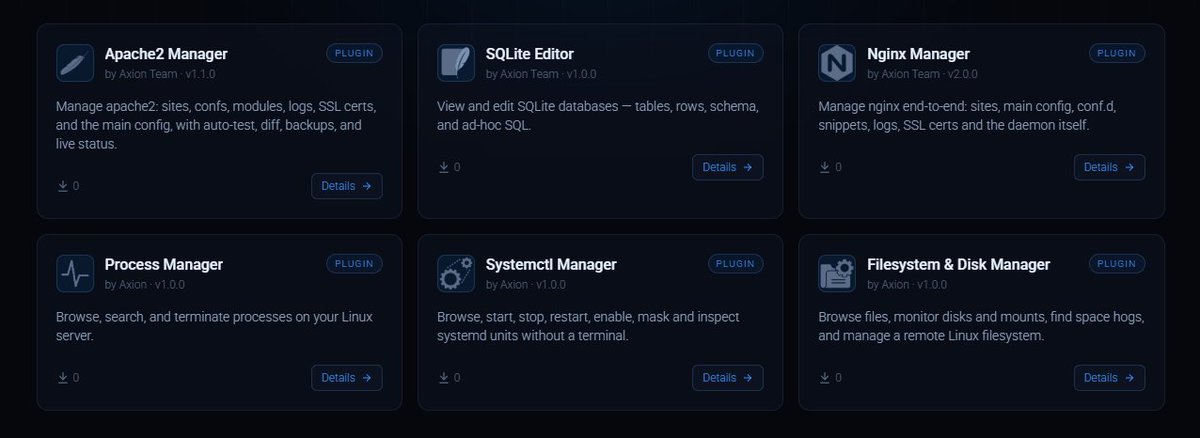Click the PLUGIN badge on Nginx Manager

coord(1117,53)
